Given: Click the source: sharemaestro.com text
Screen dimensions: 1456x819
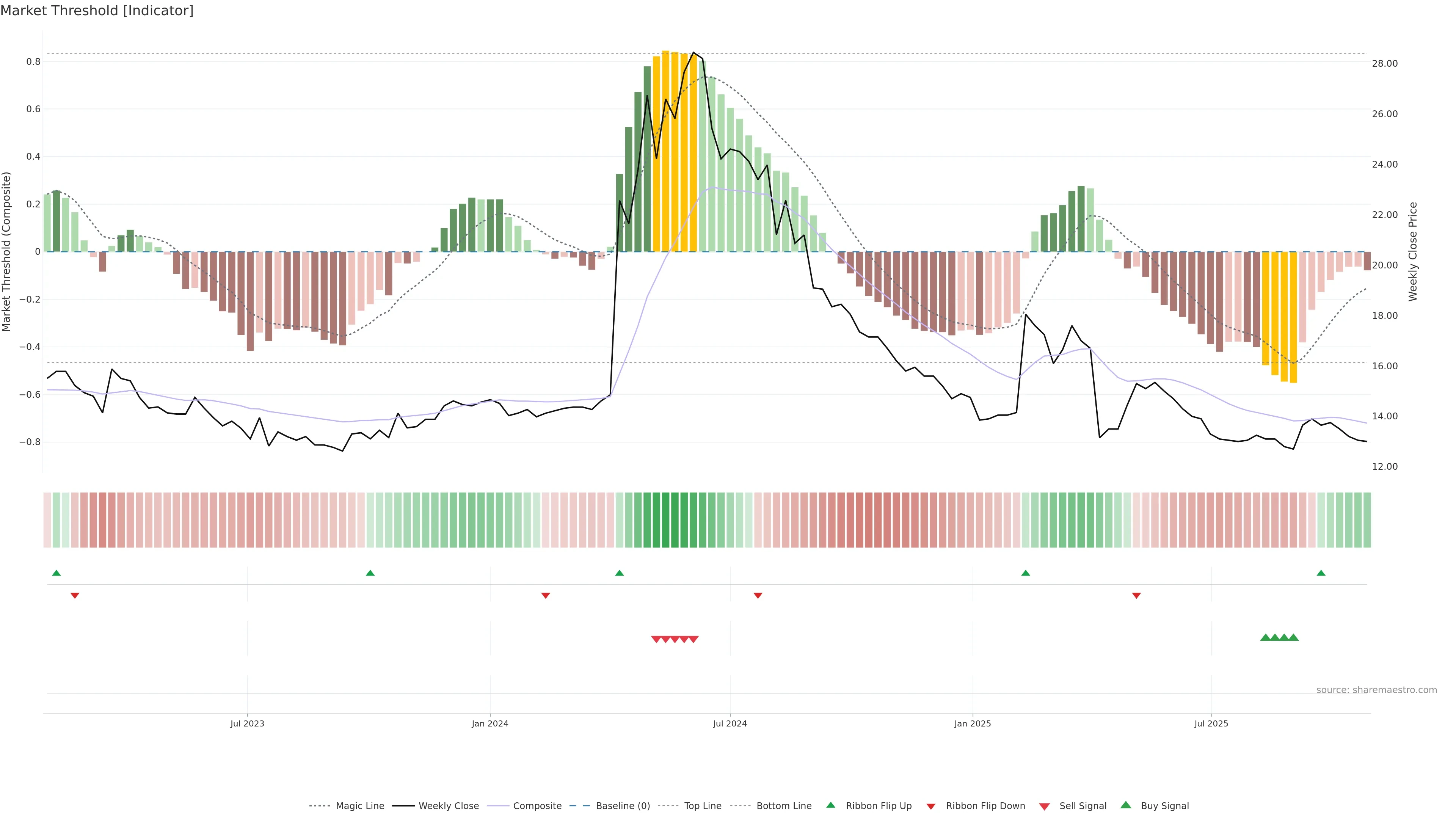Looking at the screenshot, I should [1376, 690].
